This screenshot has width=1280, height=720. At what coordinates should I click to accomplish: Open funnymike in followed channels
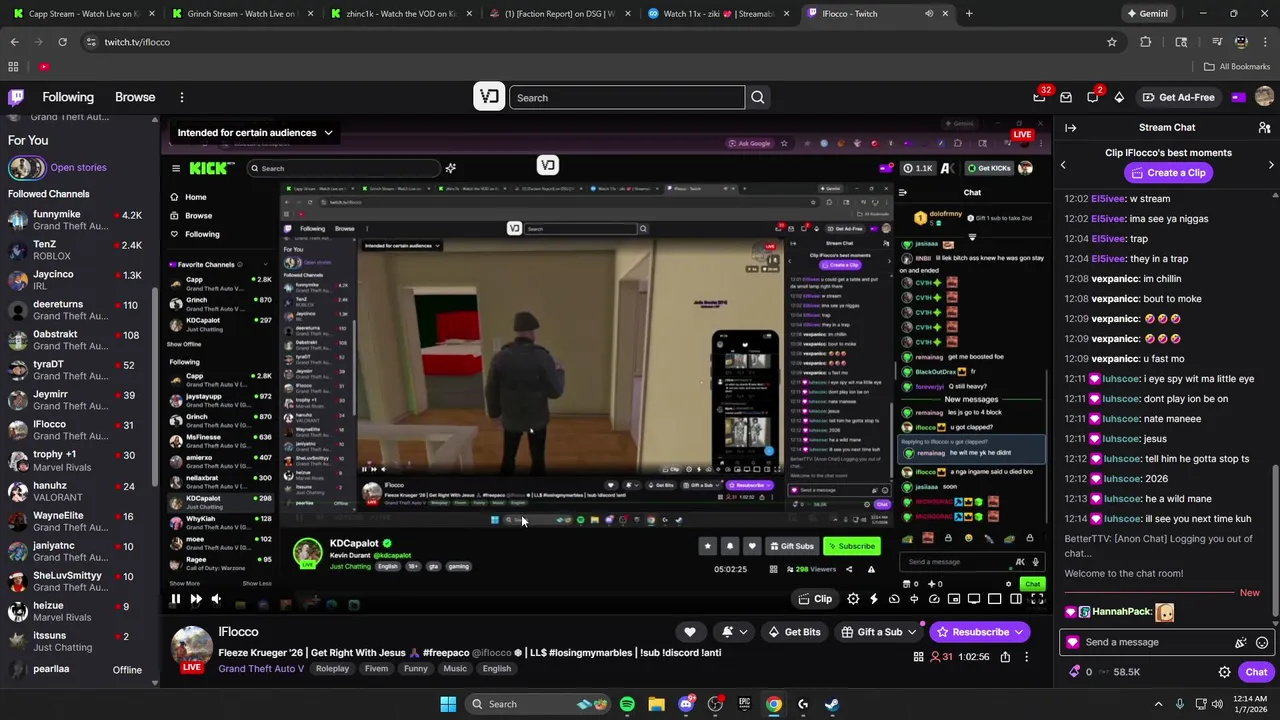pos(78,220)
